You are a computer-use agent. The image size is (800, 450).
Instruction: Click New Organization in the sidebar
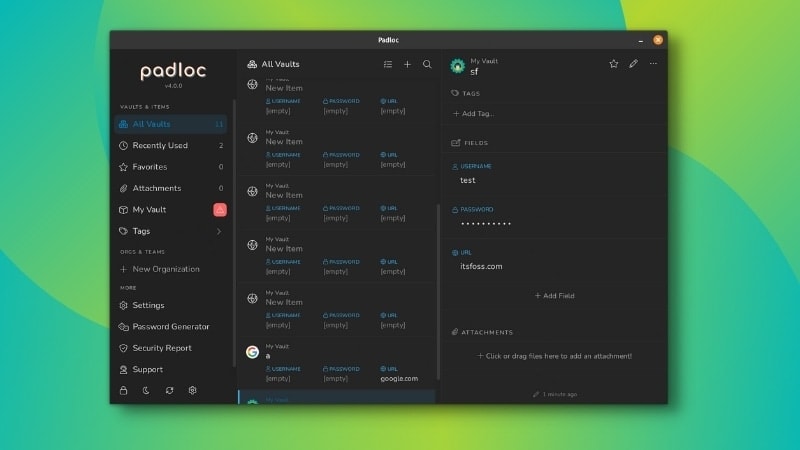coord(165,269)
